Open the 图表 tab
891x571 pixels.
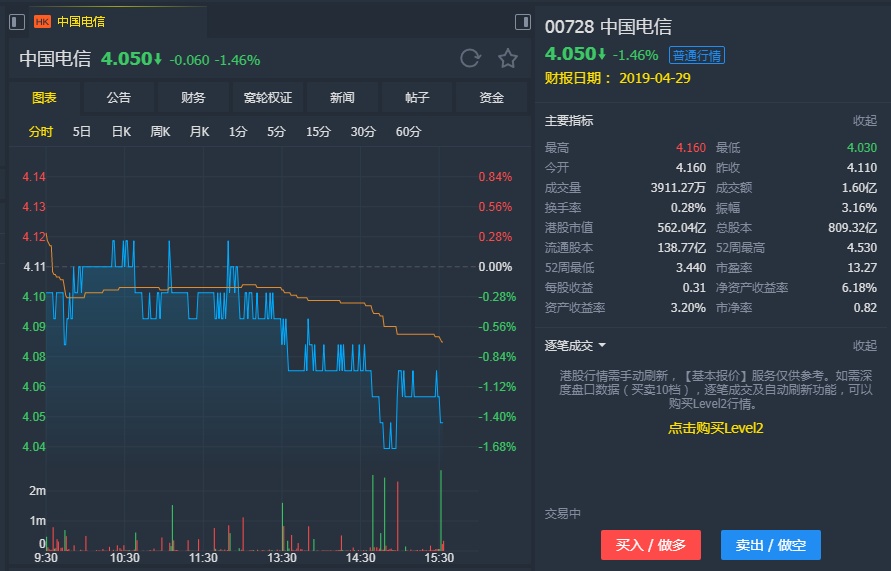click(x=44, y=98)
